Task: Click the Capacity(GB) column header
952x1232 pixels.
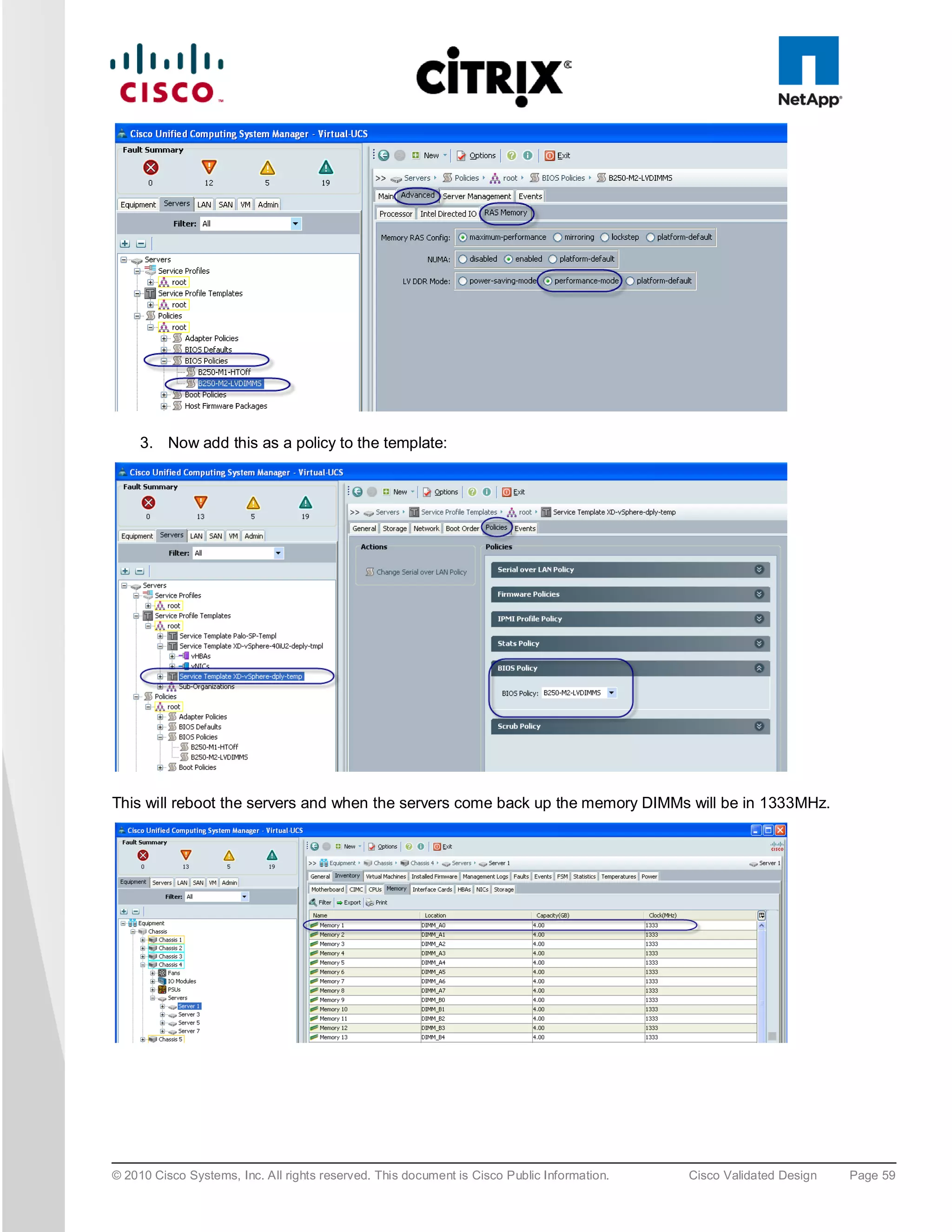Action: 587,915
